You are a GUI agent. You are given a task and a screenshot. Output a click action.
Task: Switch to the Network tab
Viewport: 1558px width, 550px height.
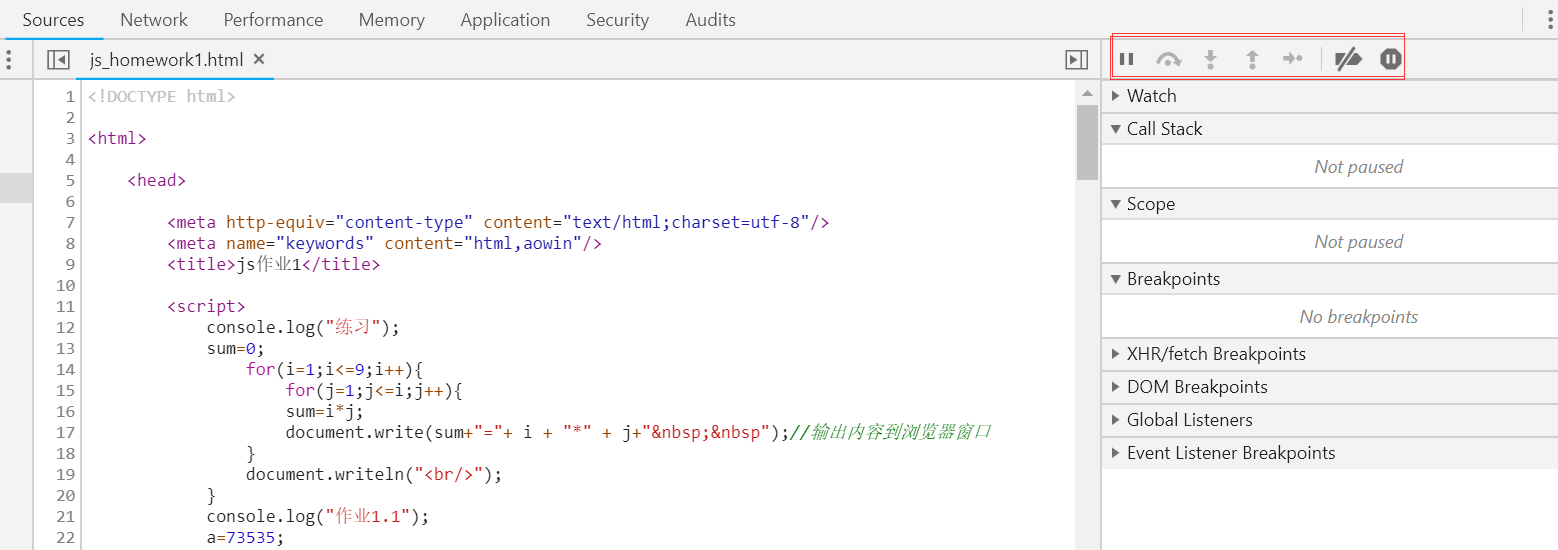154,20
